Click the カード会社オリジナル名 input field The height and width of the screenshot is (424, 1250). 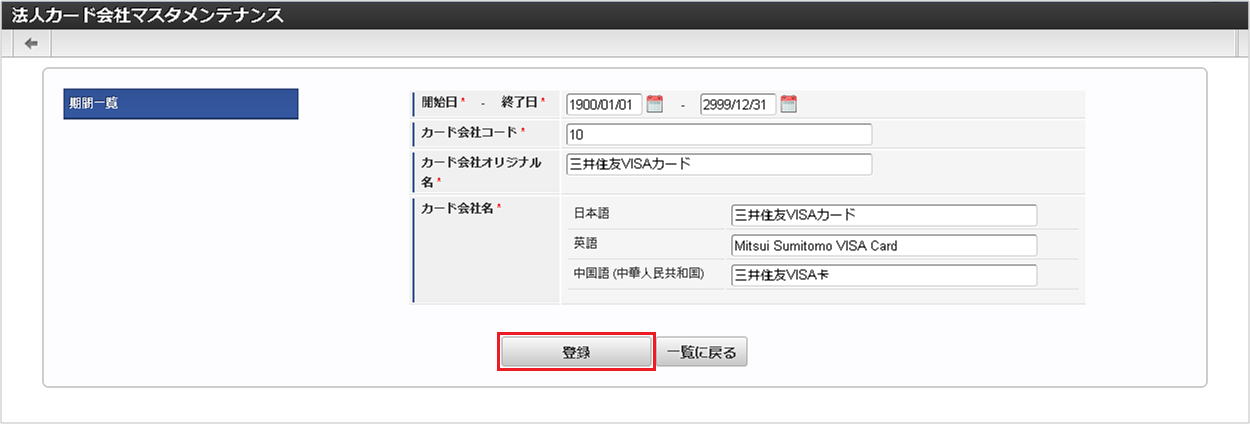719,164
